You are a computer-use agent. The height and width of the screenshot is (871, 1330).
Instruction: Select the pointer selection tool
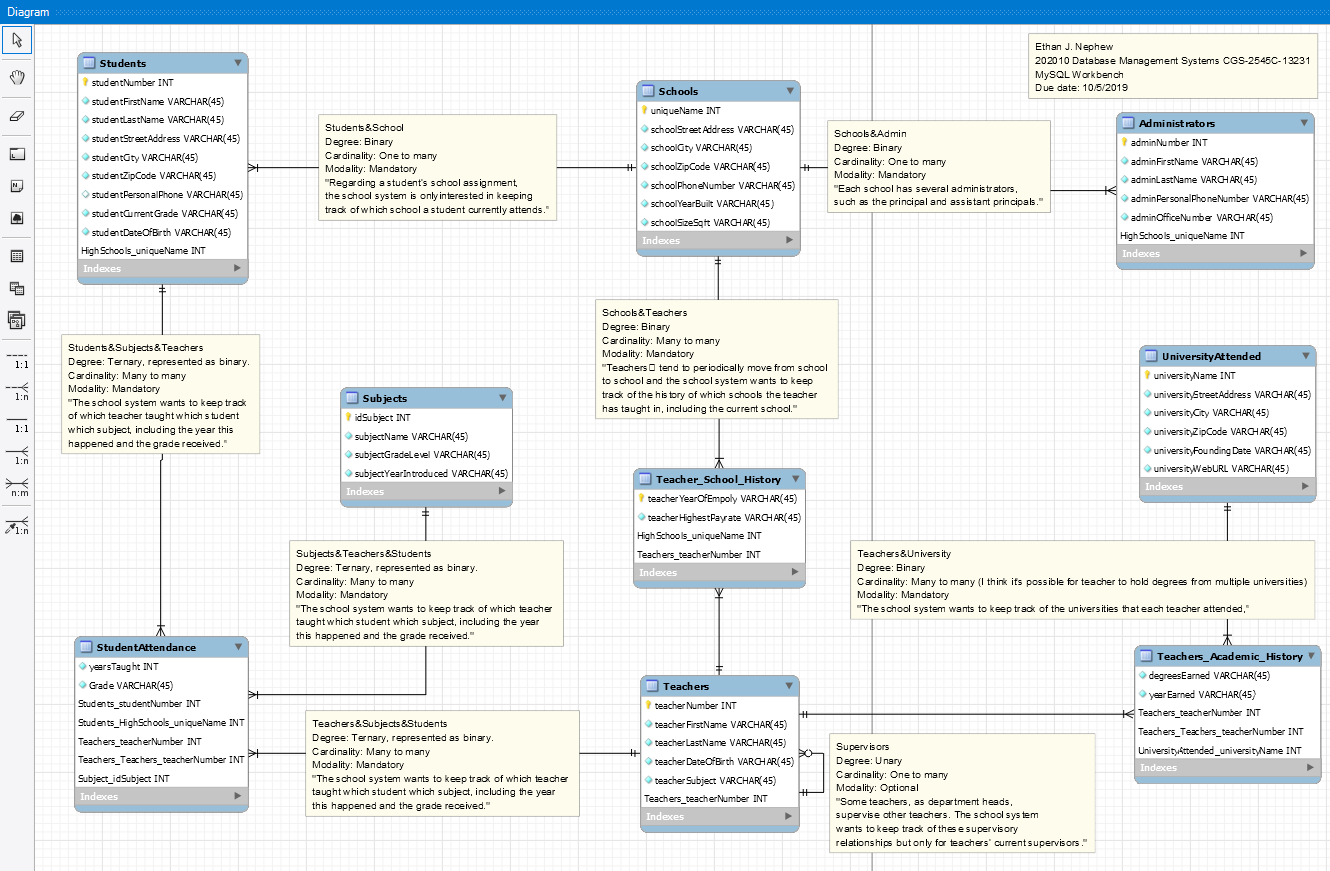(x=17, y=40)
